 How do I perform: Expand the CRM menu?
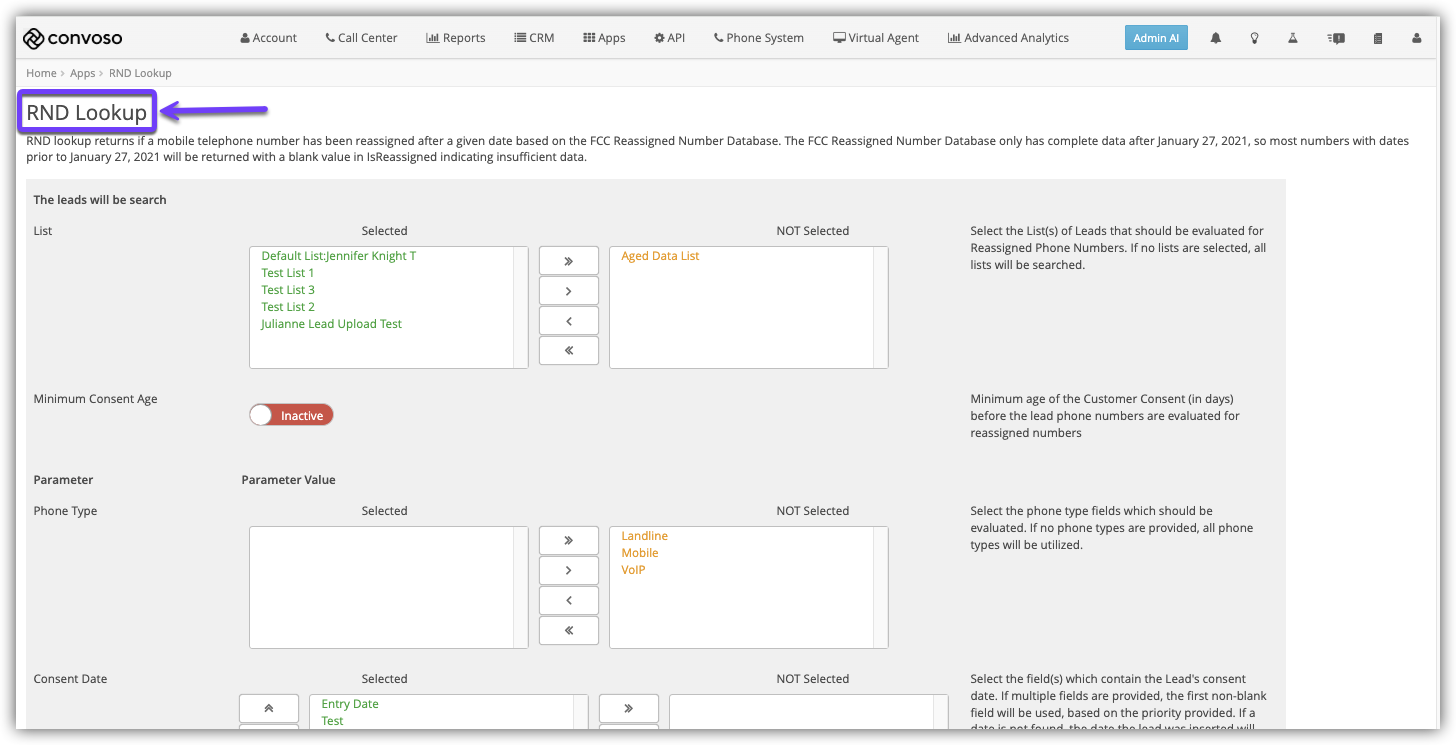coord(534,38)
